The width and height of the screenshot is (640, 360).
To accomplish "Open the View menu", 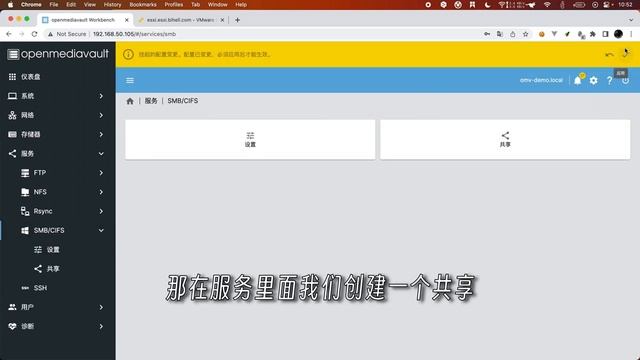I will click(89, 4).
